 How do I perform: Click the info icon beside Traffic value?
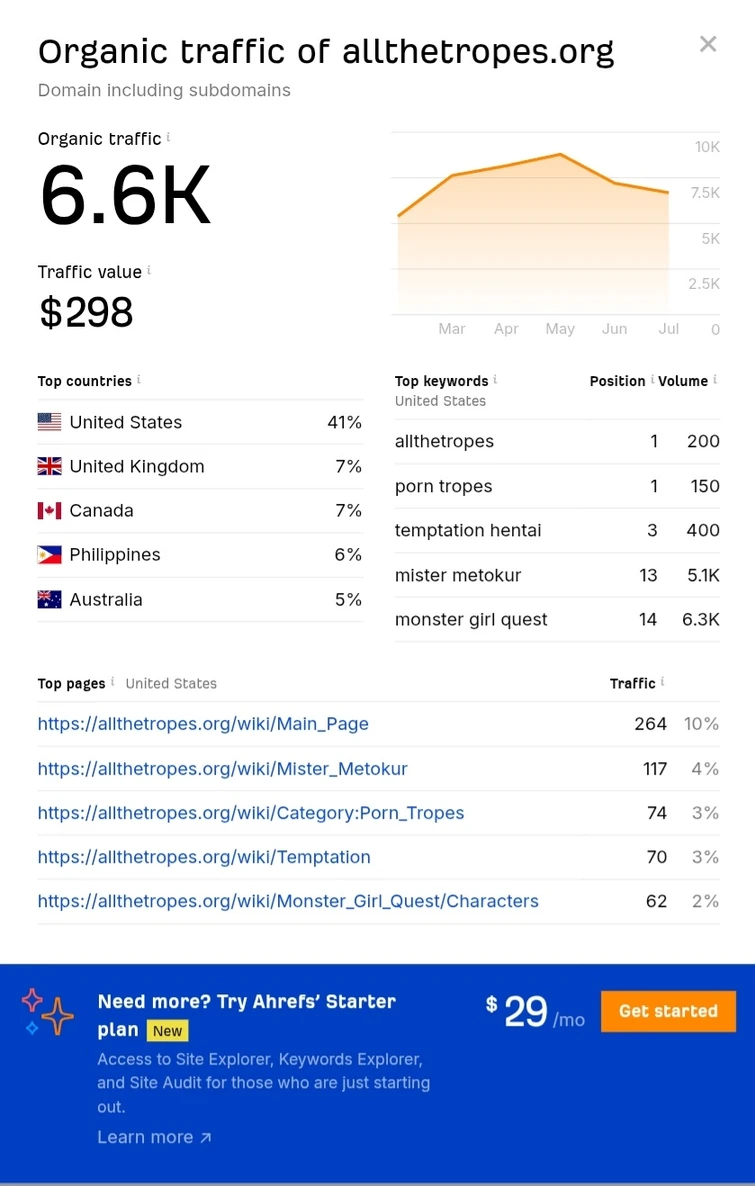(149, 270)
